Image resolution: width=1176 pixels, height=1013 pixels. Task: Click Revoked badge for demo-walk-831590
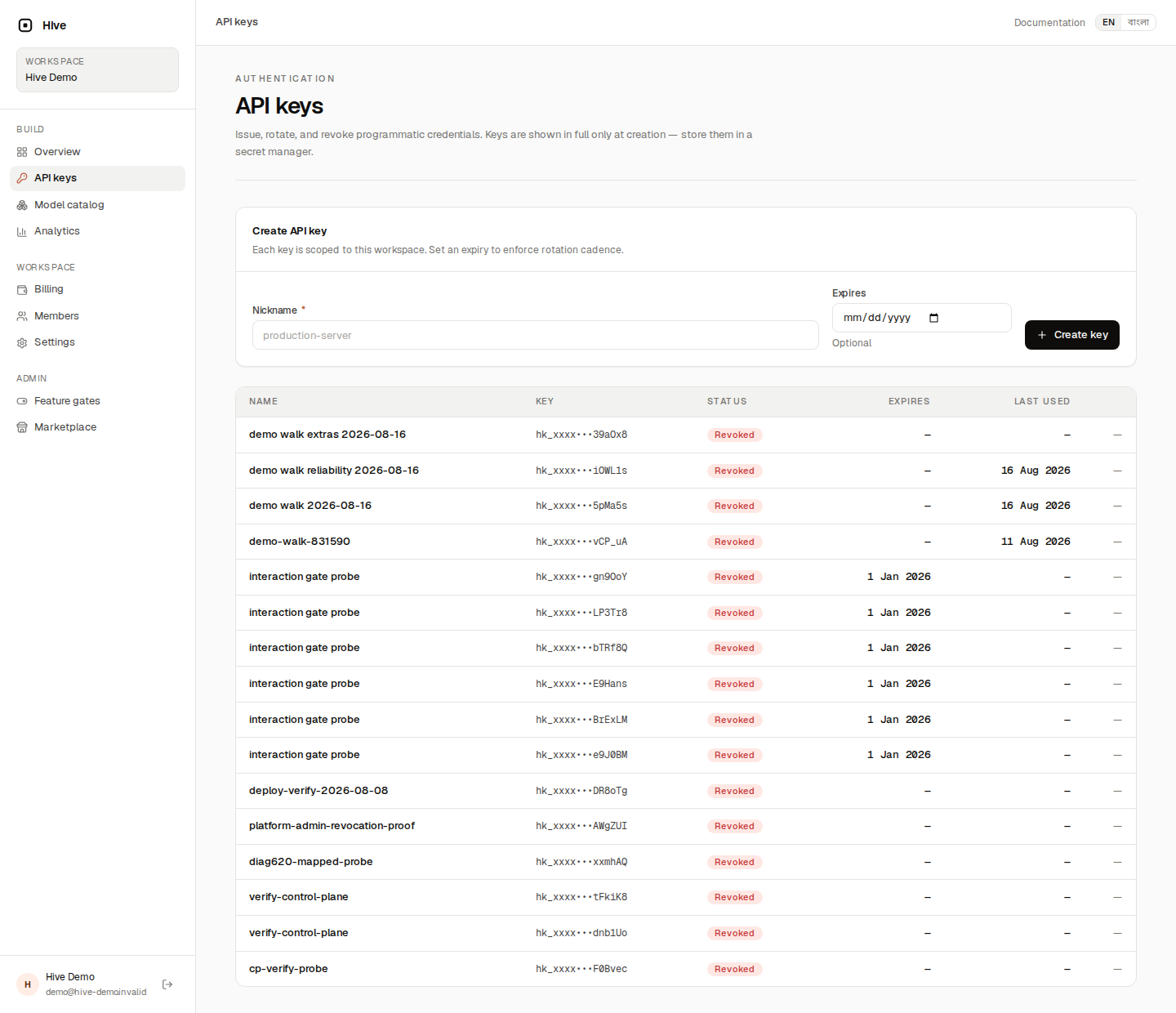(x=734, y=542)
